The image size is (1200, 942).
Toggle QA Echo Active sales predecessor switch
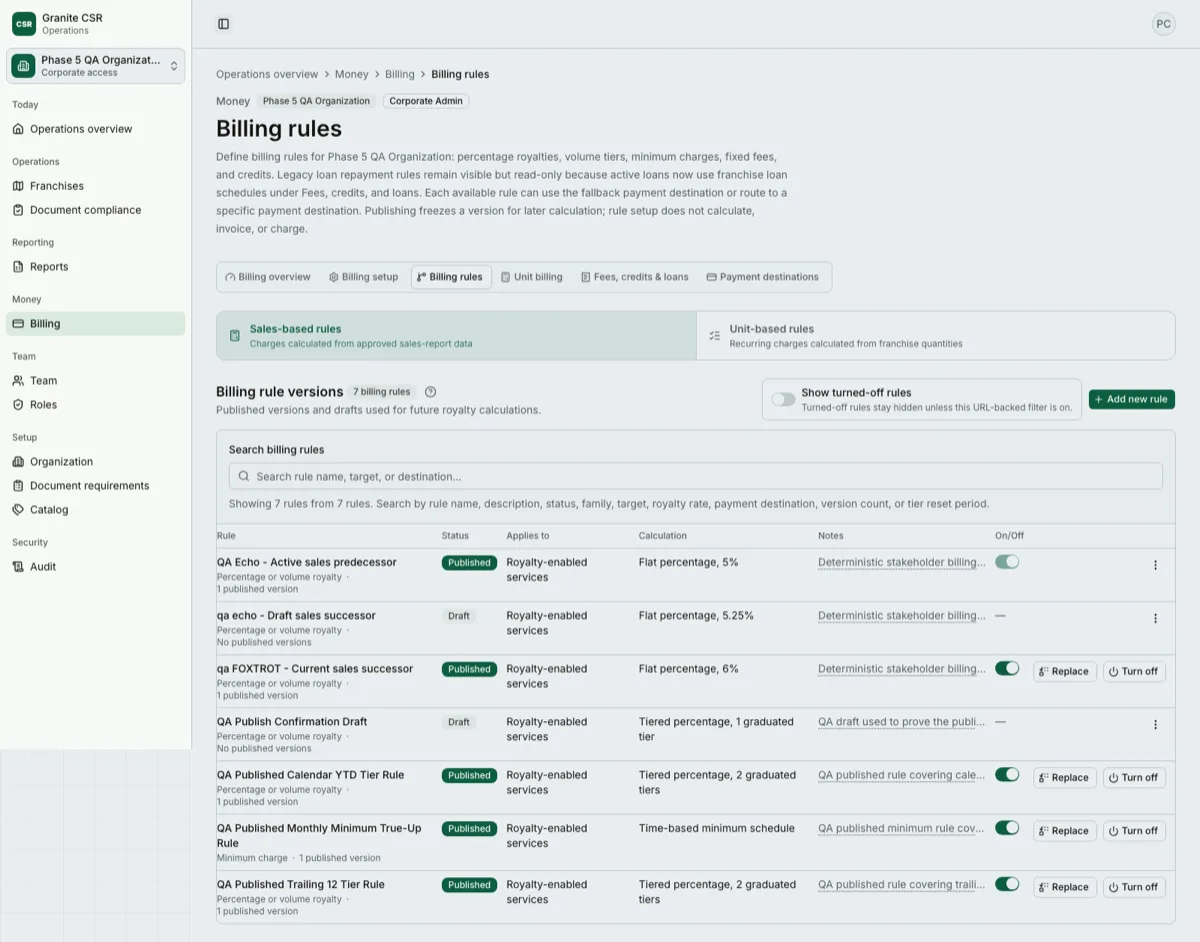[x=1007, y=562]
